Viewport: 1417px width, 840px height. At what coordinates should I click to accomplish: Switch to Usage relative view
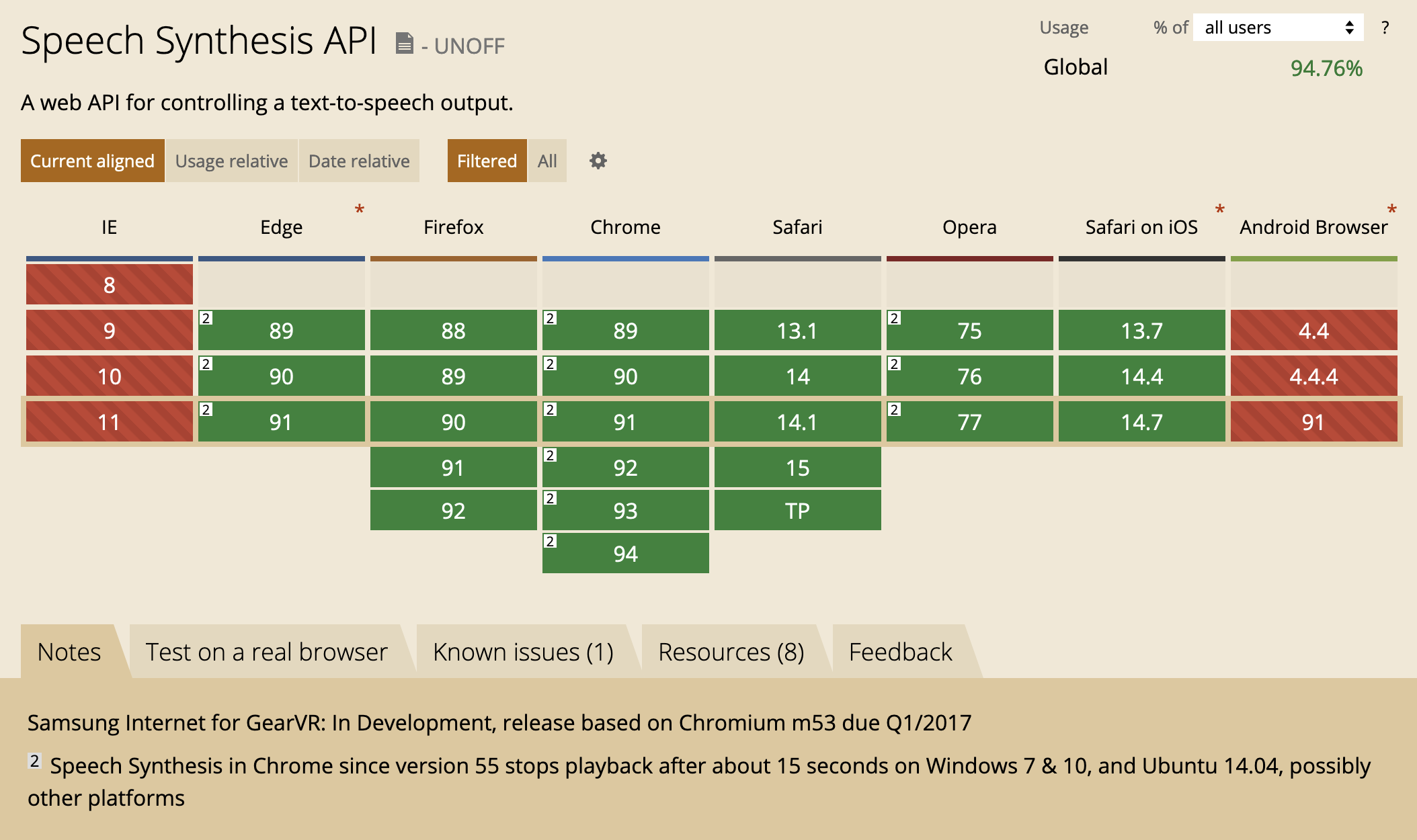coord(231,161)
